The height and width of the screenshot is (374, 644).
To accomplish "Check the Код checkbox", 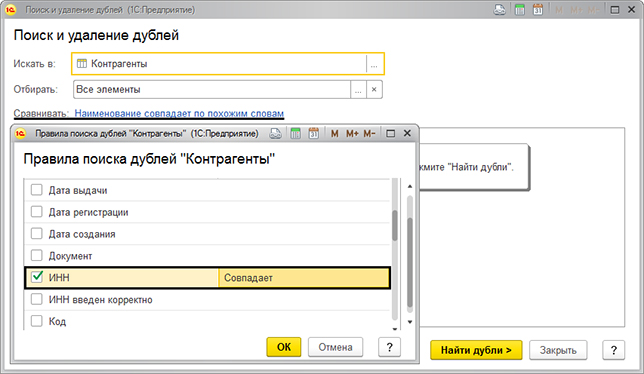I will (x=37, y=321).
